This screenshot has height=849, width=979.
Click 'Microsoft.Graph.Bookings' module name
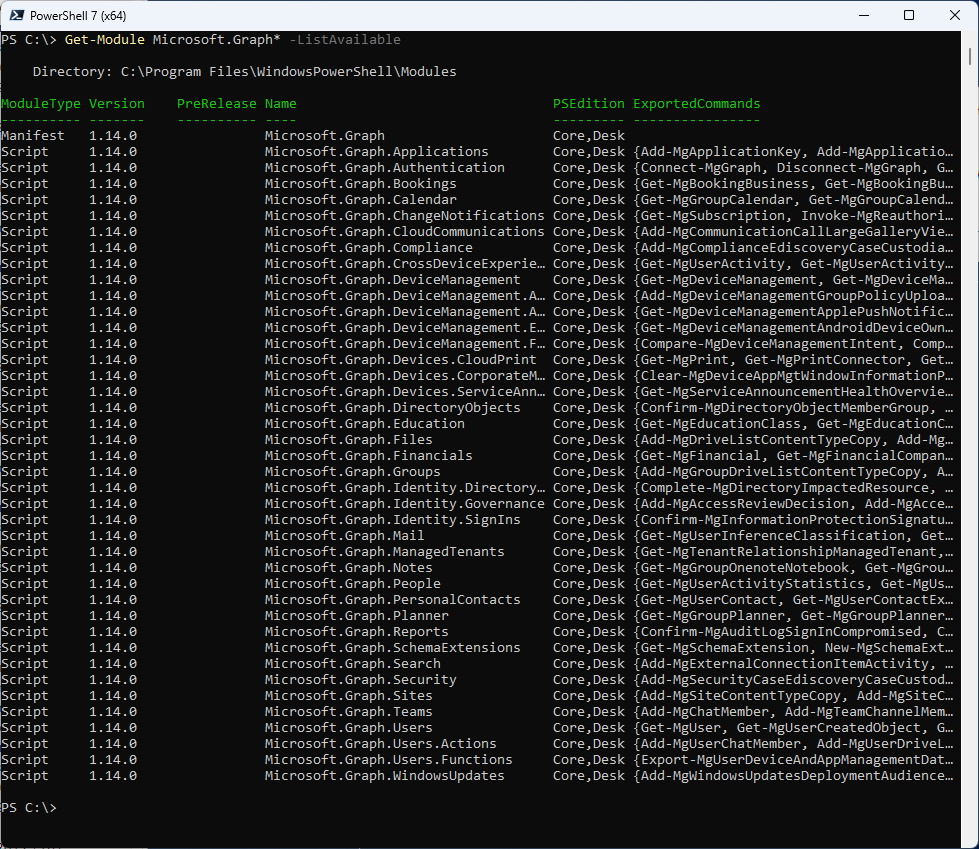point(360,184)
